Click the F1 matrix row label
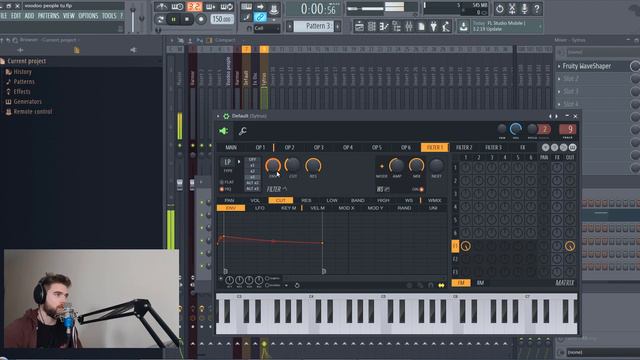640x360 pixels. (x=455, y=246)
